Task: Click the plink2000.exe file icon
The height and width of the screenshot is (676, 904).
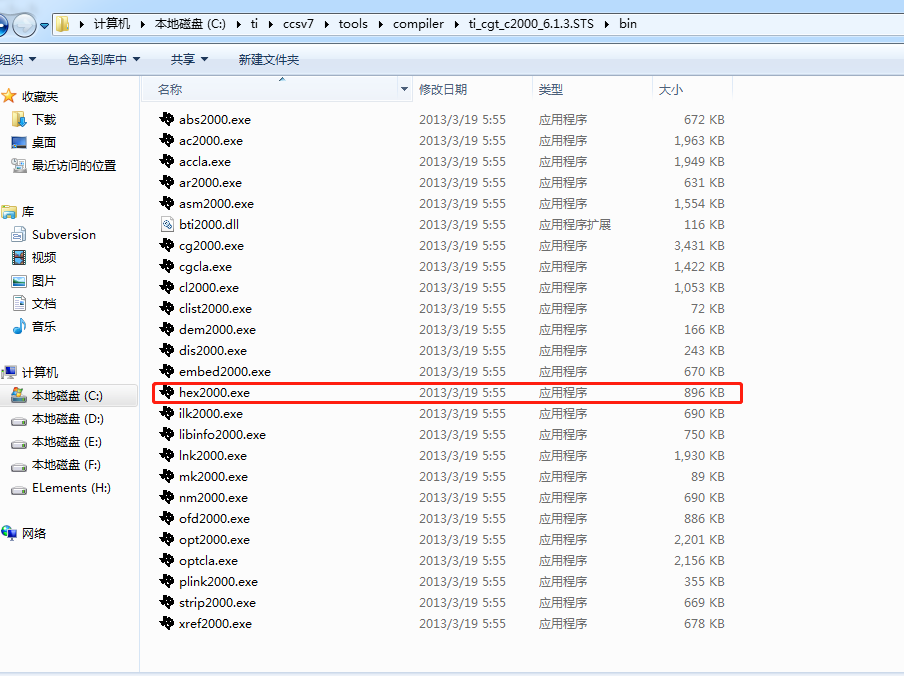Action: [x=167, y=581]
